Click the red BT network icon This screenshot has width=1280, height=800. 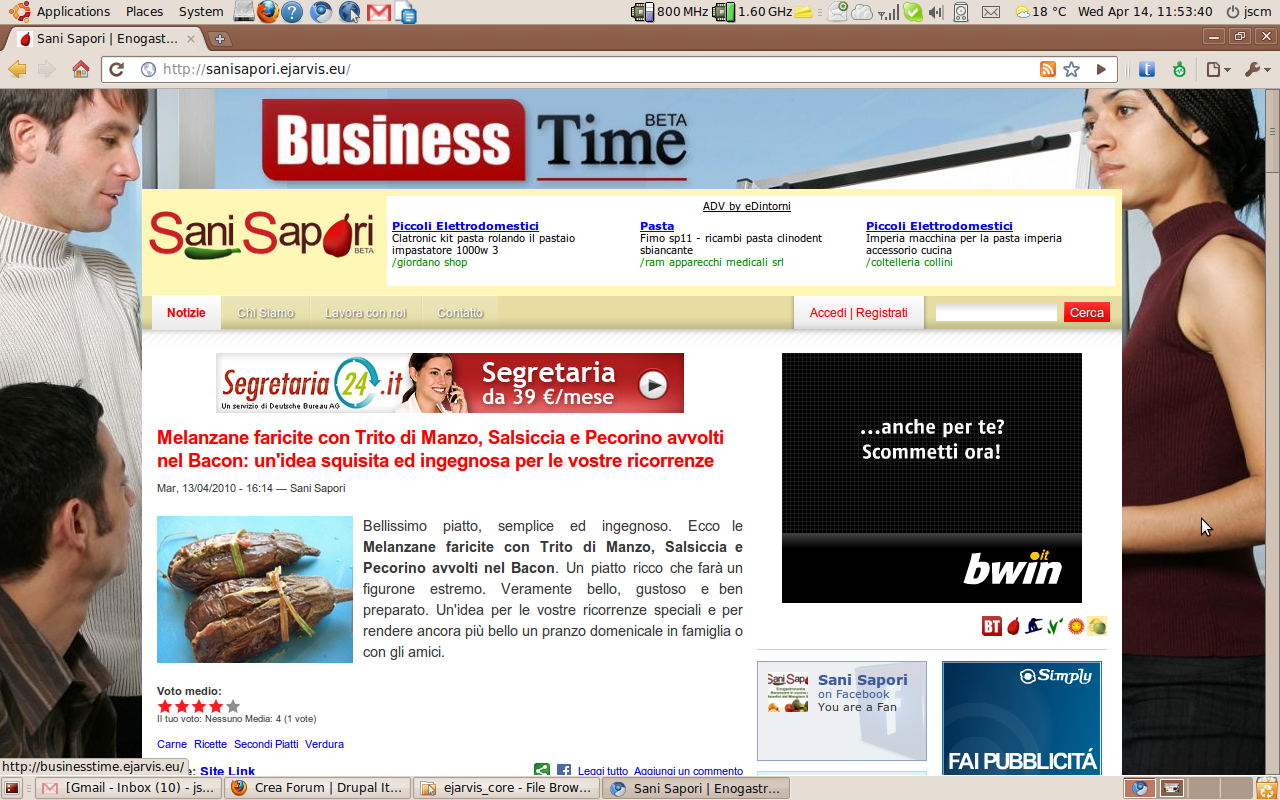point(992,626)
